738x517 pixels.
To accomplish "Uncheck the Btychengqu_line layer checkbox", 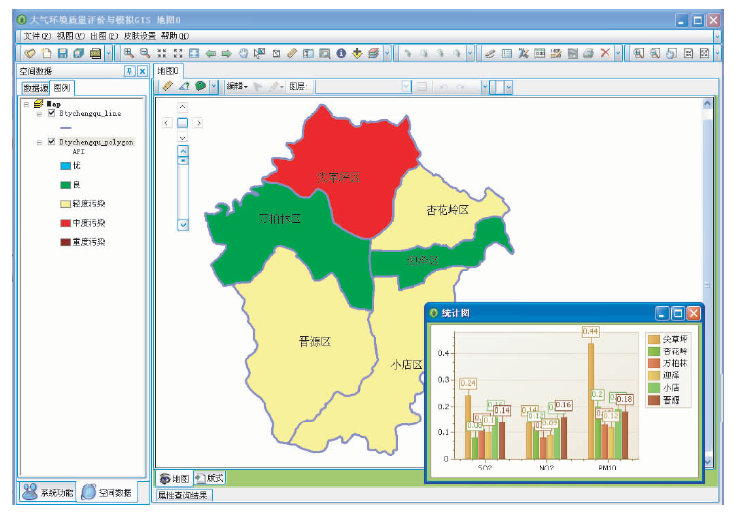I will (x=51, y=115).
